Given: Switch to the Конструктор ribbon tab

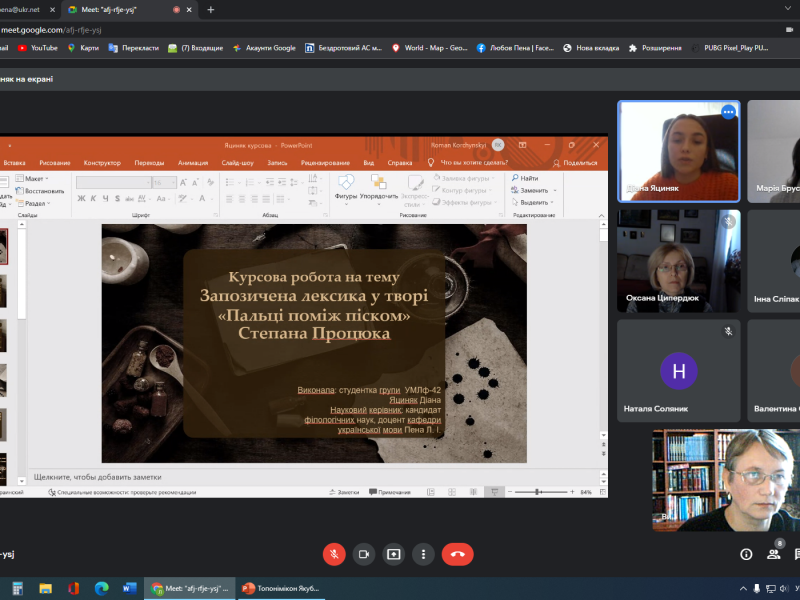Looking at the screenshot, I should pyautogui.click(x=102, y=162).
